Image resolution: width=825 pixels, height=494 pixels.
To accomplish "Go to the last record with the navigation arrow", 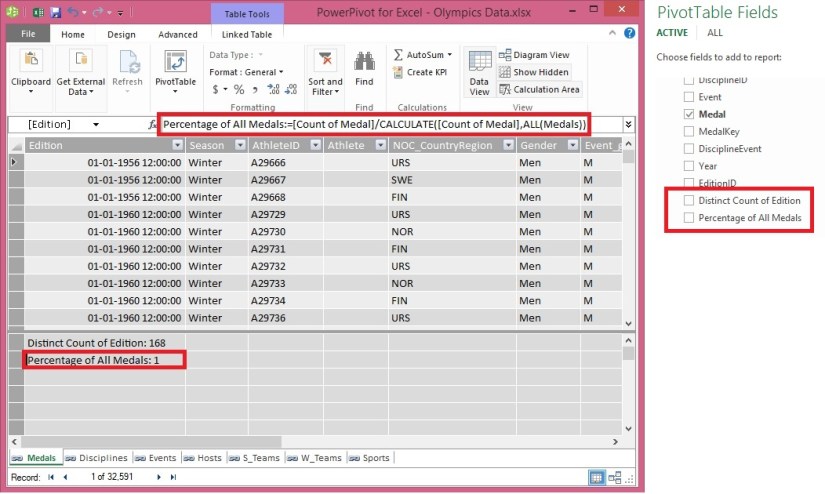I will click(173, 477).
